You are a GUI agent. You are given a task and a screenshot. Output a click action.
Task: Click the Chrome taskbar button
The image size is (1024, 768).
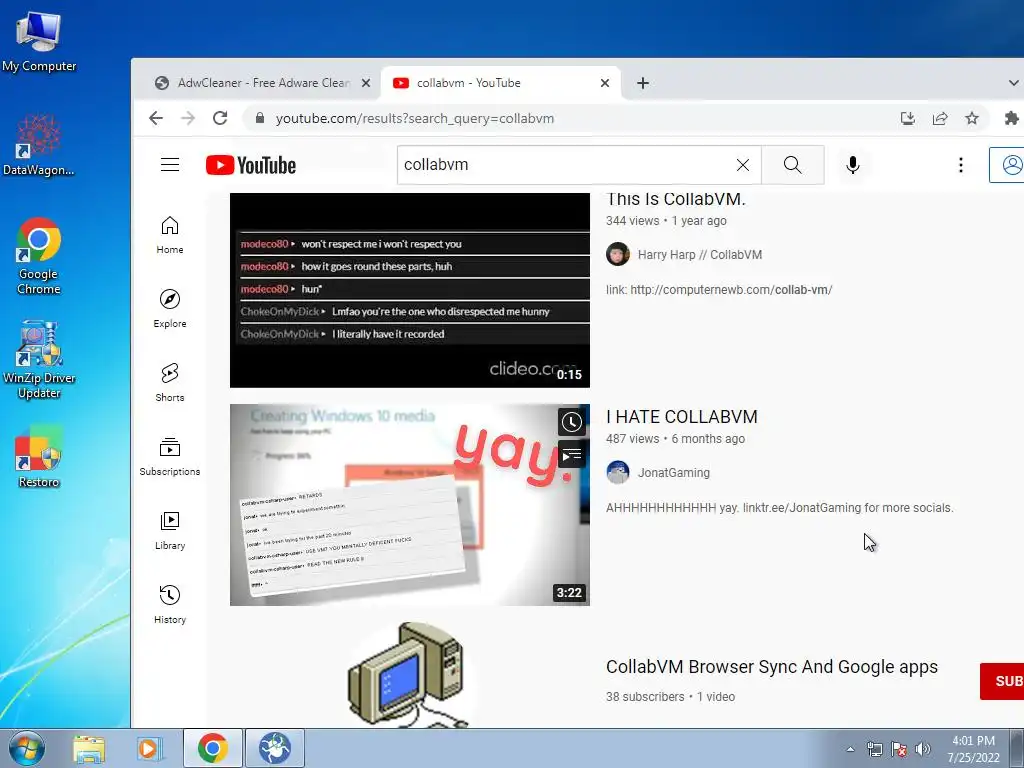pos(212,748)
